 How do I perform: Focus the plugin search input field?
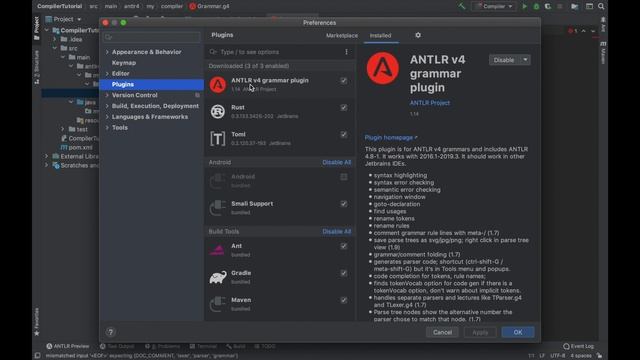click(279, 52)
